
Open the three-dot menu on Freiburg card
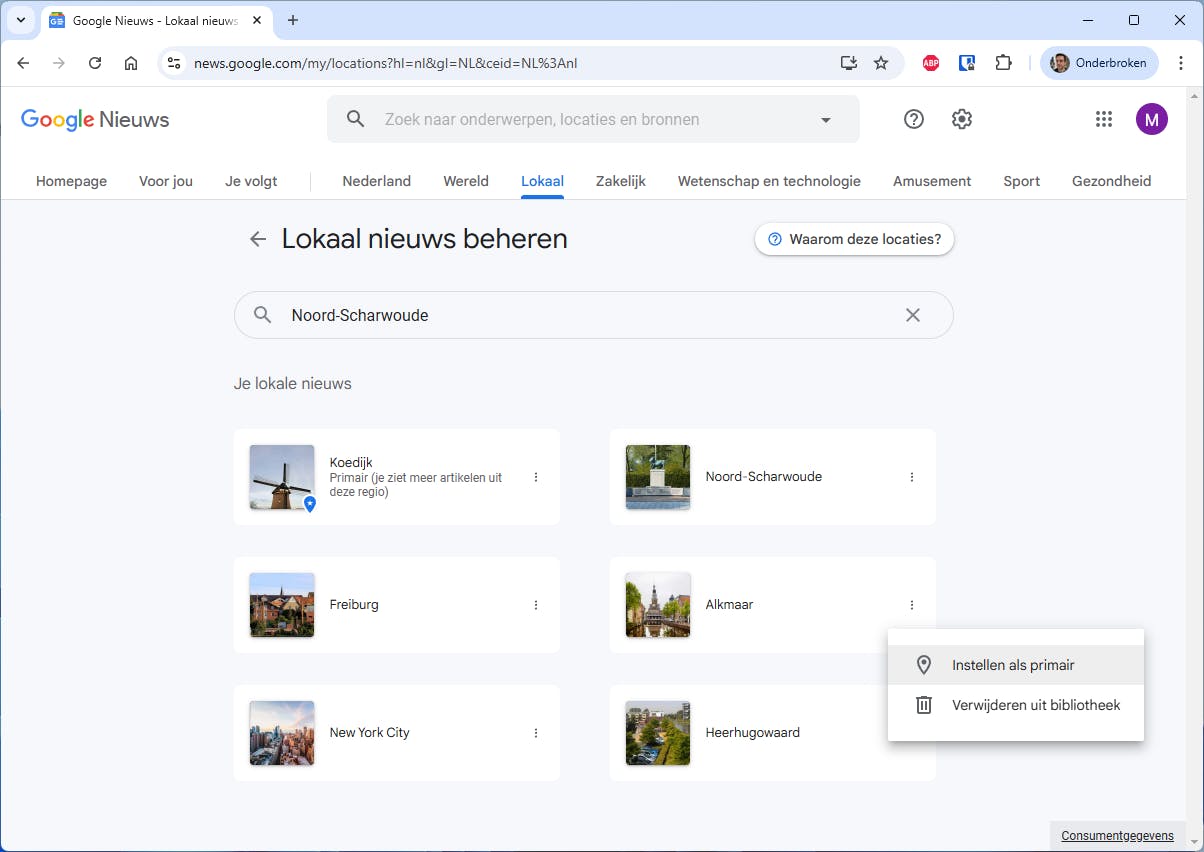point(537,605)
